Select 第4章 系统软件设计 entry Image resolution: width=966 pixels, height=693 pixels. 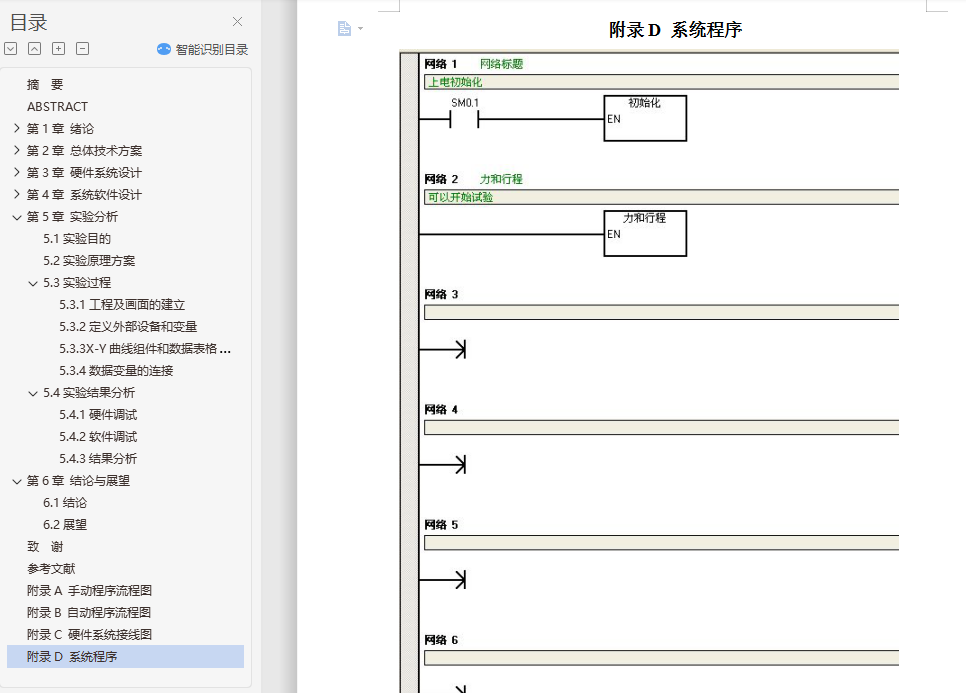pos(84,195)
